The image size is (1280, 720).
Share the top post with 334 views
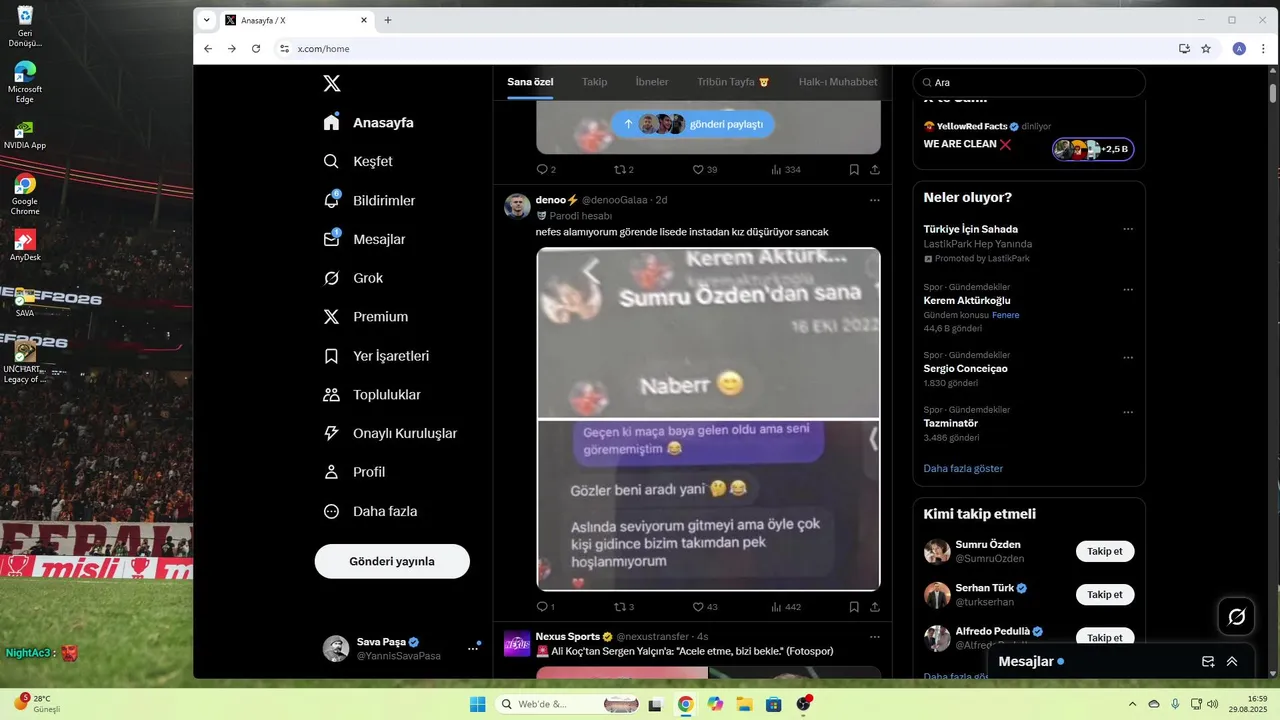click(875, 170)
